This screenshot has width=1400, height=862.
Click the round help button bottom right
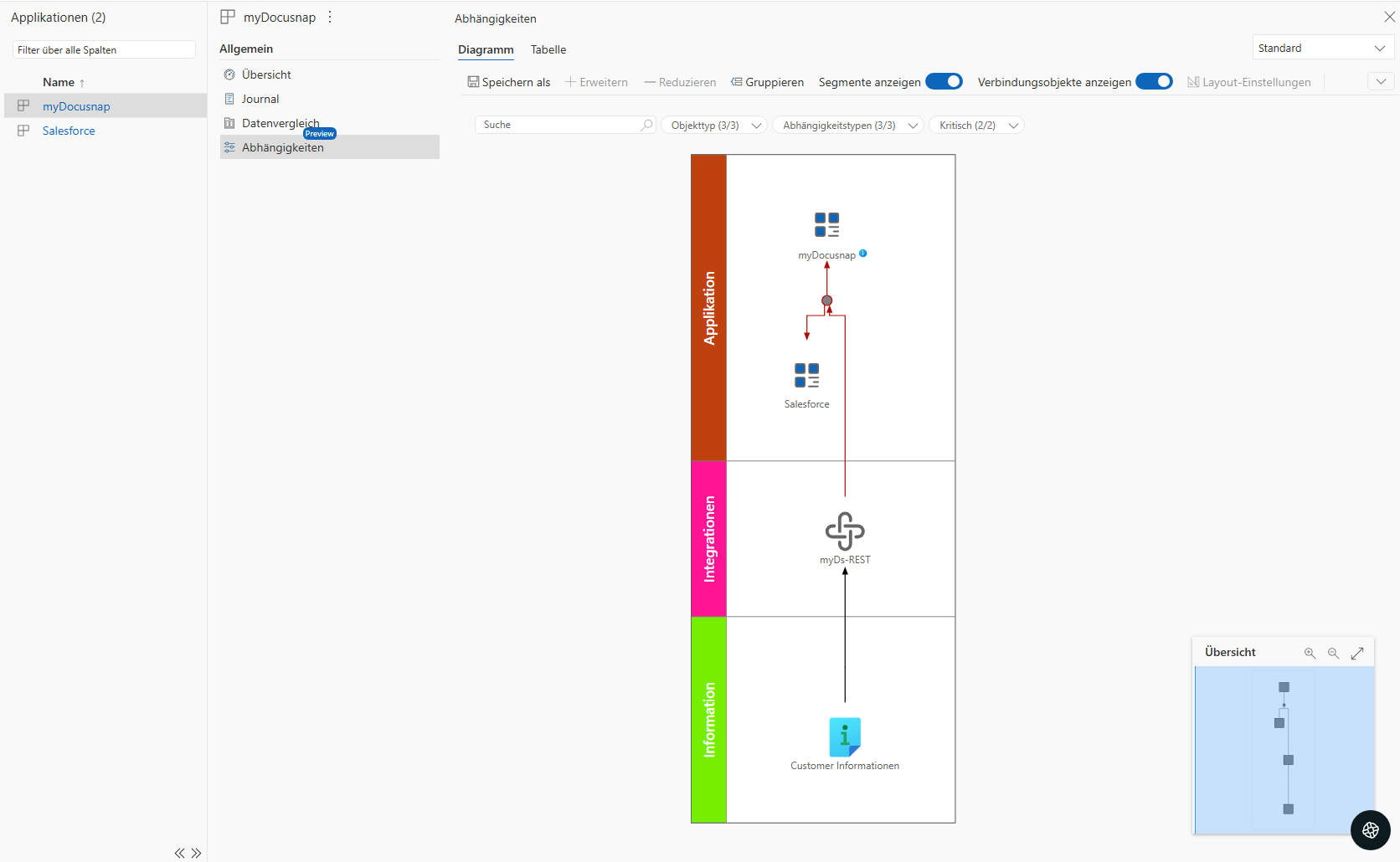click(1370, 830)
